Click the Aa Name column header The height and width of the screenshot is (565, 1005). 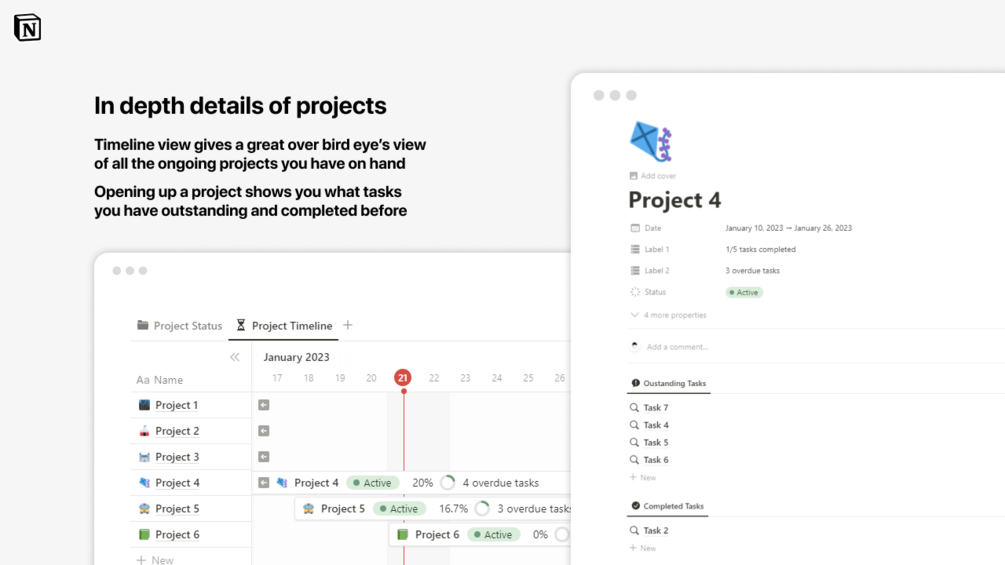tap(160, 380)
